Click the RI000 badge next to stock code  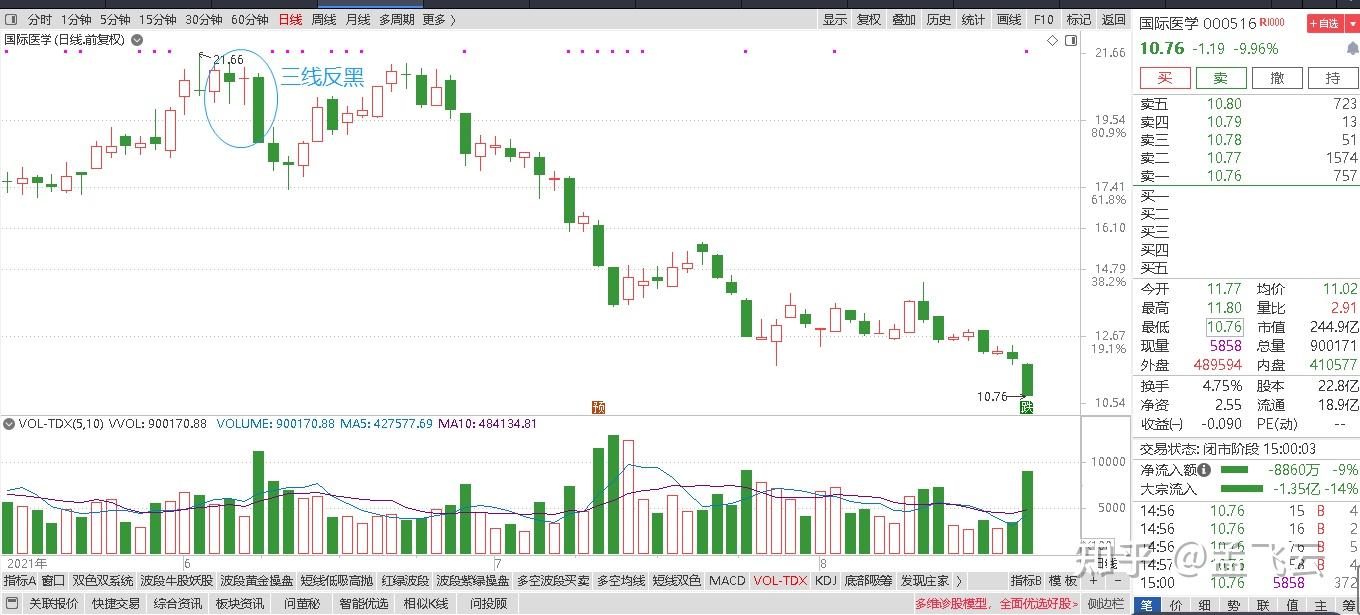point(1272,22)
